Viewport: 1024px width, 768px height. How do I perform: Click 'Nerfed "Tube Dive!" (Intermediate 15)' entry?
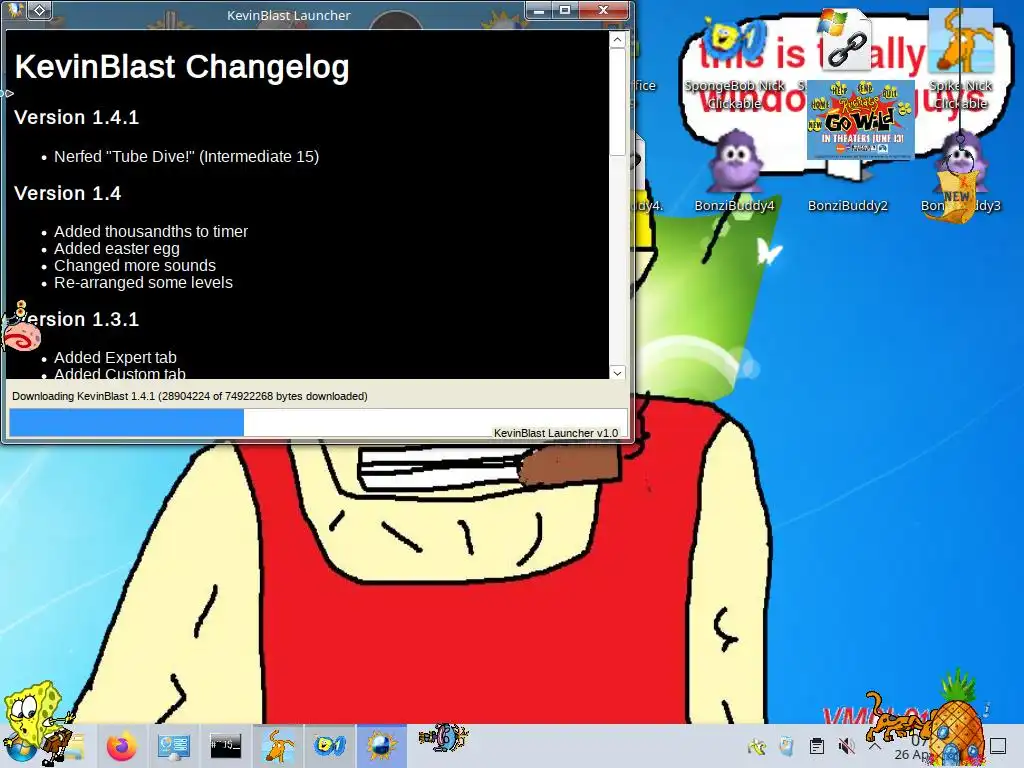pos(186,157)
